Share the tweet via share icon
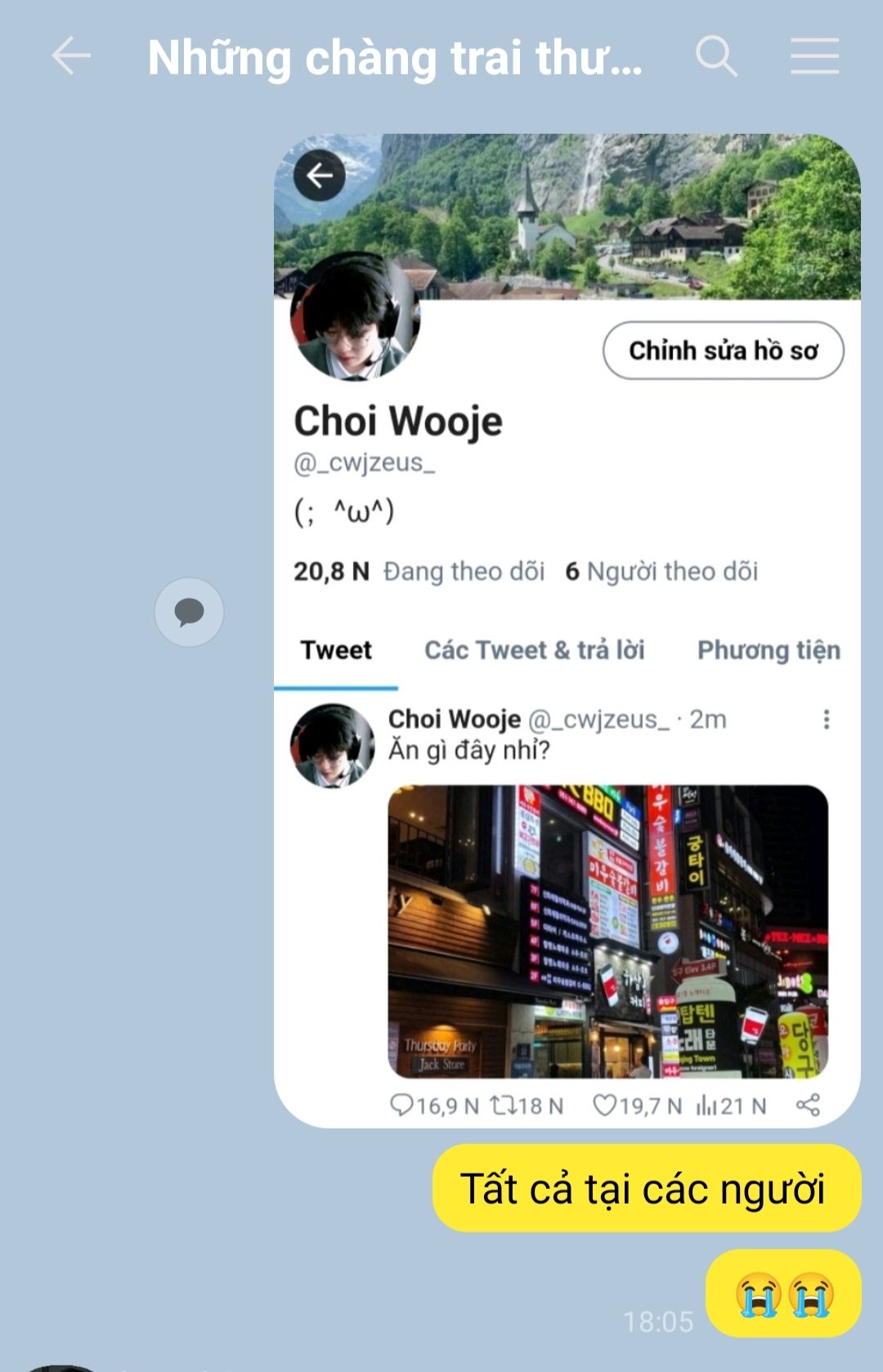 click(x=808, y=1106)
